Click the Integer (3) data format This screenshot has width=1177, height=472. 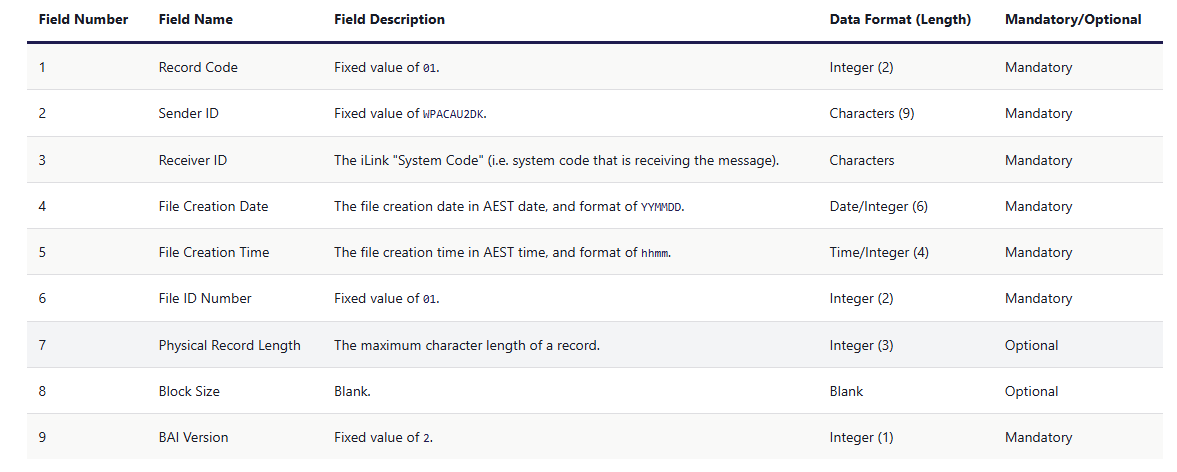[861, 345]
